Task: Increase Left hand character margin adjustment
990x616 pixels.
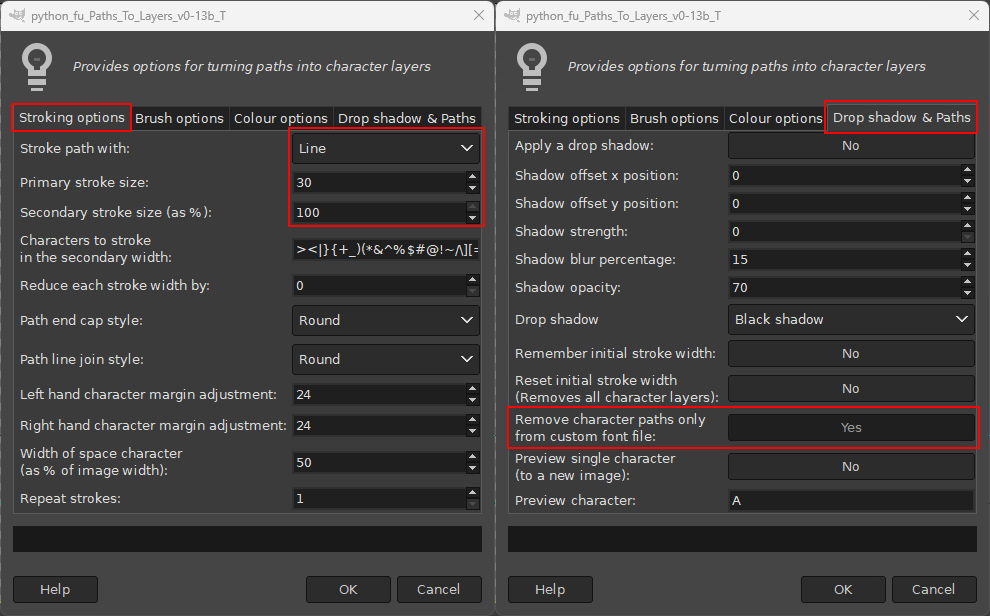Action: tap(472, 389)
